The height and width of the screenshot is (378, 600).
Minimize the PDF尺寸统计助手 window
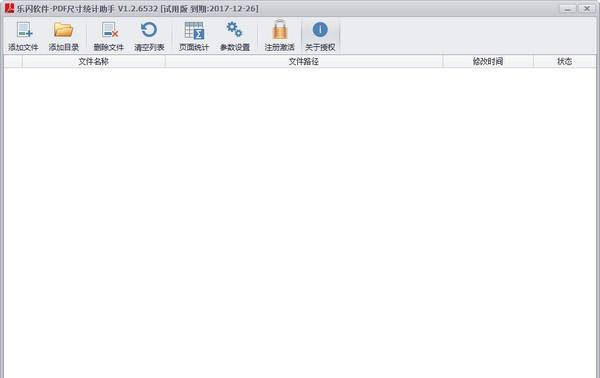568,8
